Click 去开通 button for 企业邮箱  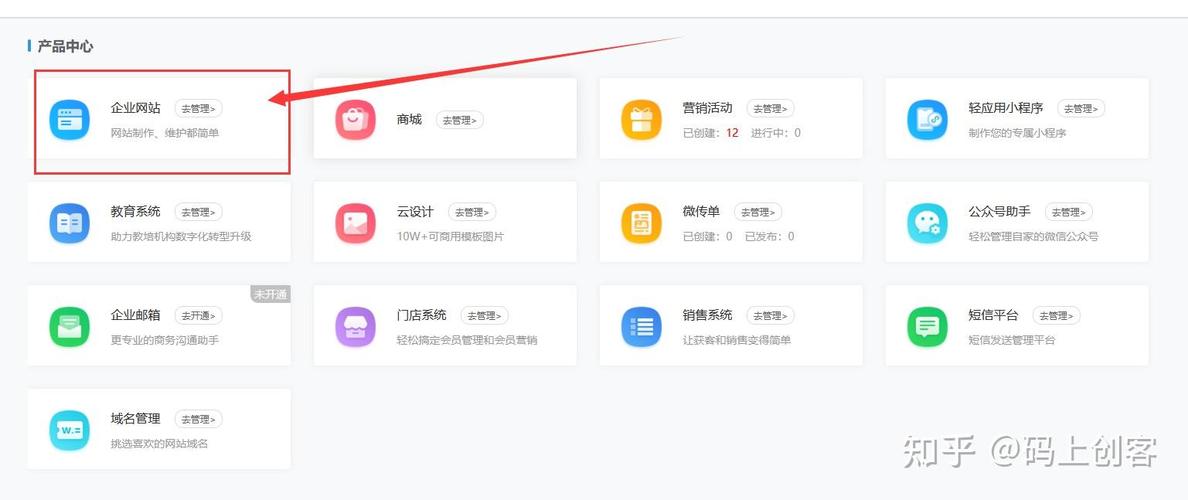point(199,316)
